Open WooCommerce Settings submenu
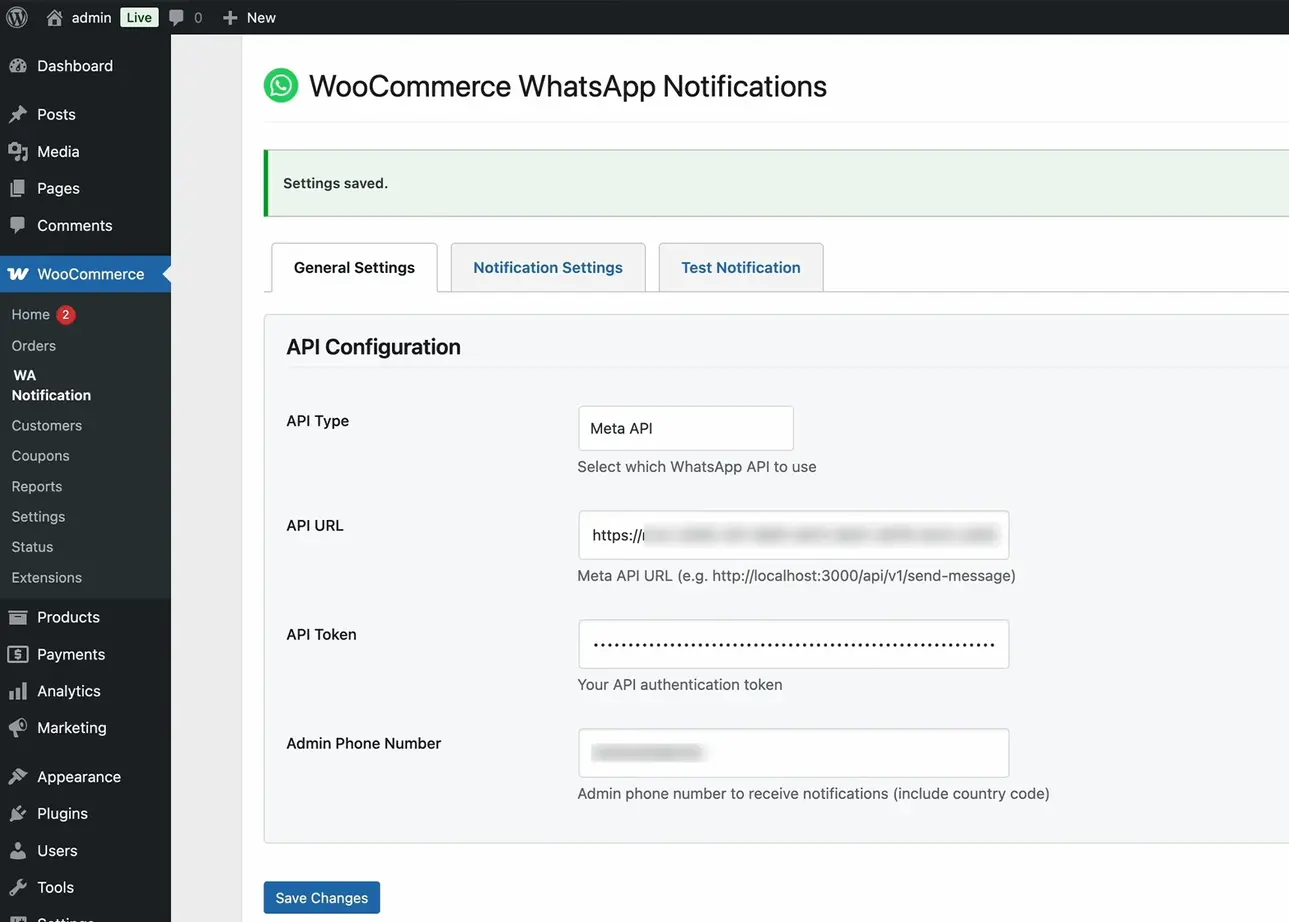1289x922 pixels. pyautogui.click(x=38, y=516)
